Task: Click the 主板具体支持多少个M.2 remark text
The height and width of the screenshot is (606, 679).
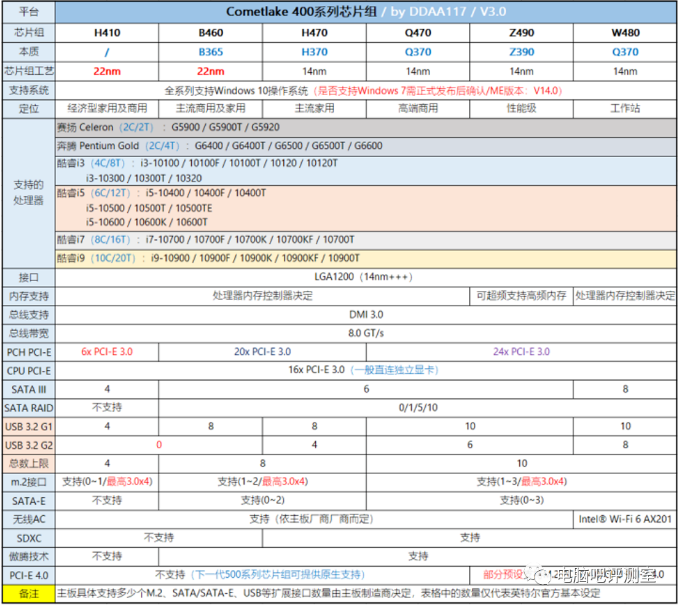Action: pyautogui.click(x=329, y=594)
